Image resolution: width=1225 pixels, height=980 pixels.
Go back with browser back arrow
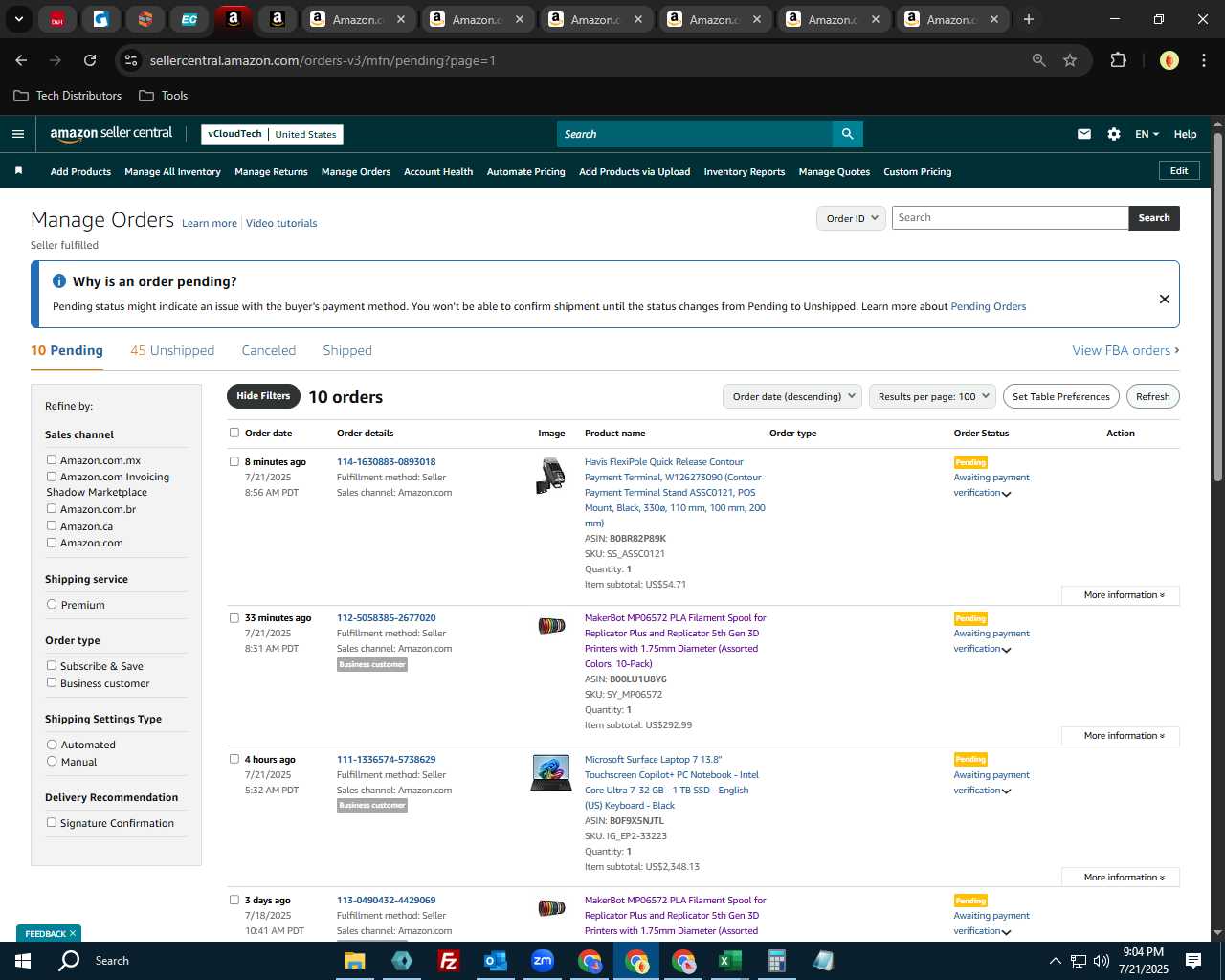(21, 60)
